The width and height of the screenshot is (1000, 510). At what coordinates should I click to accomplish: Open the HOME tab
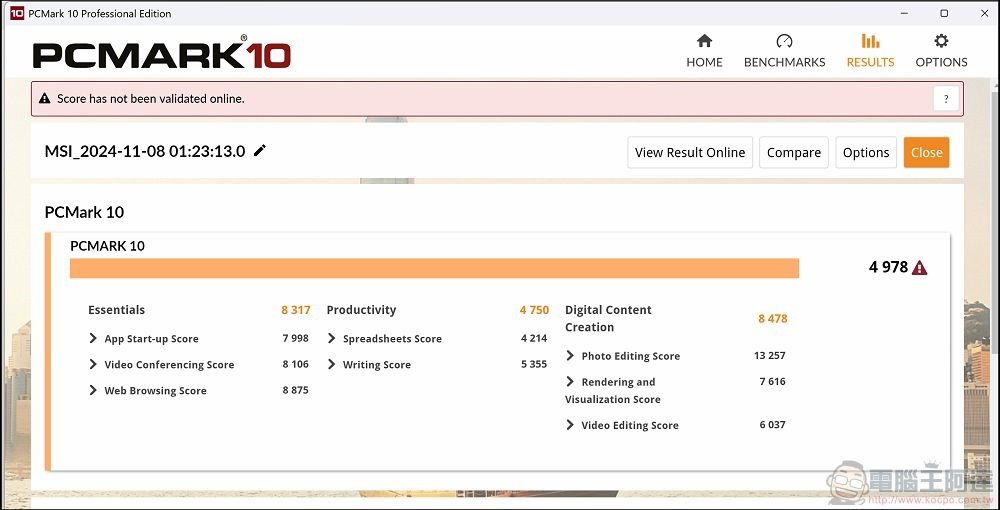tap(704, 52)
